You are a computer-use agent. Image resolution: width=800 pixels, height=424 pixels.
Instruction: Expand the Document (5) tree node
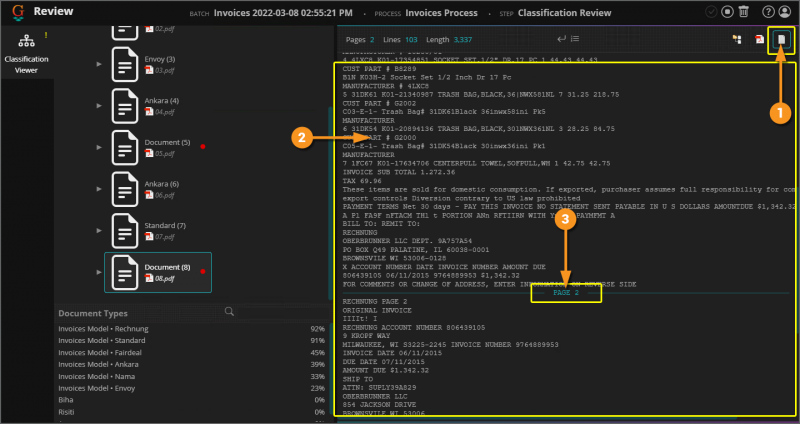click(x=99, y=147)
